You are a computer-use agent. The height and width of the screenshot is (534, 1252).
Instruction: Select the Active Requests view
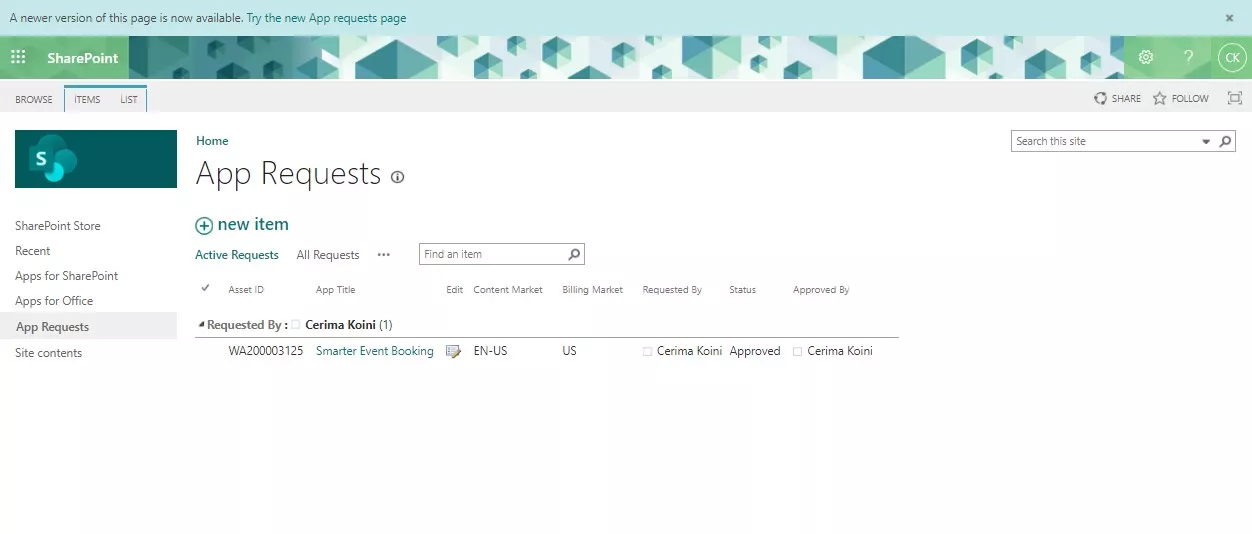click(237, 255)
